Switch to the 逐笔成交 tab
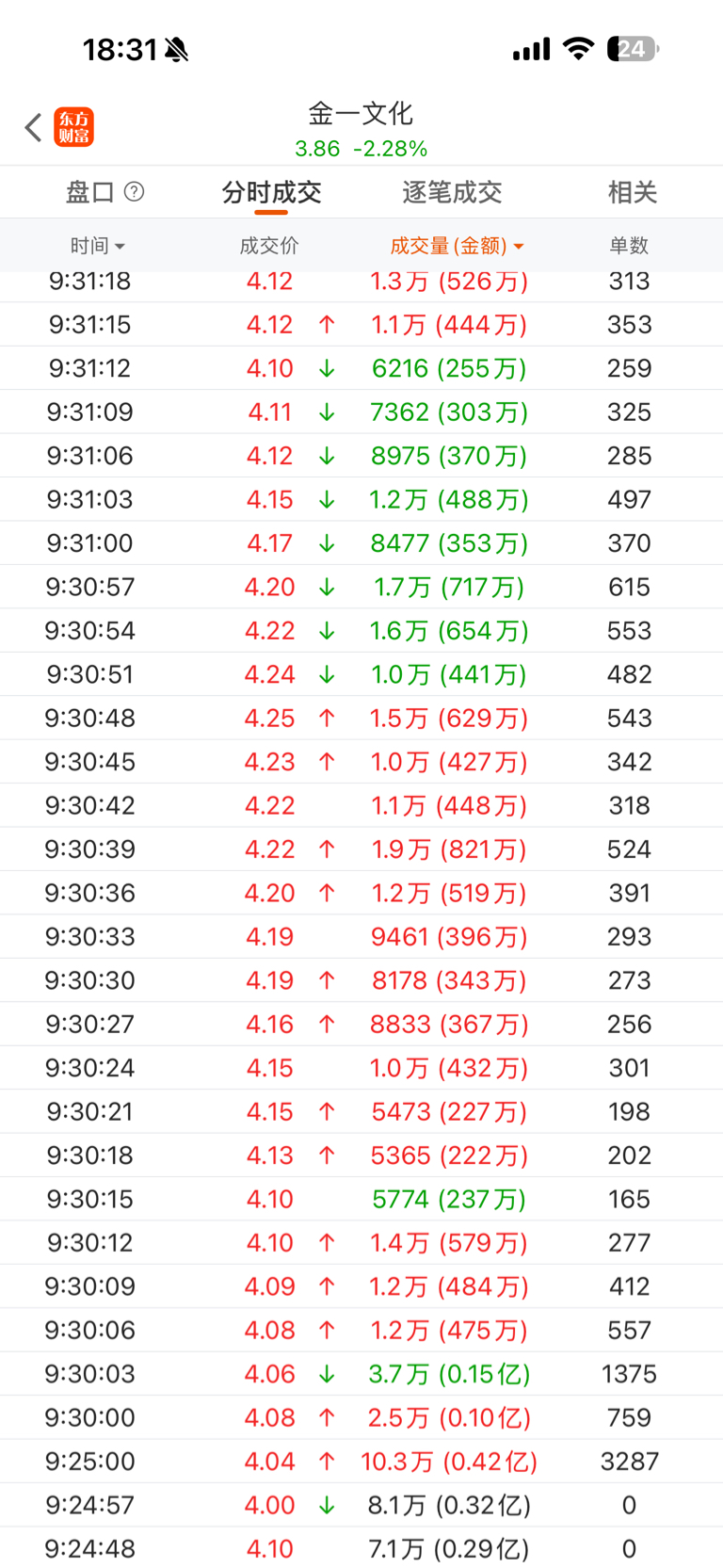The image size is (723, 1568). [x=452, y=192]
